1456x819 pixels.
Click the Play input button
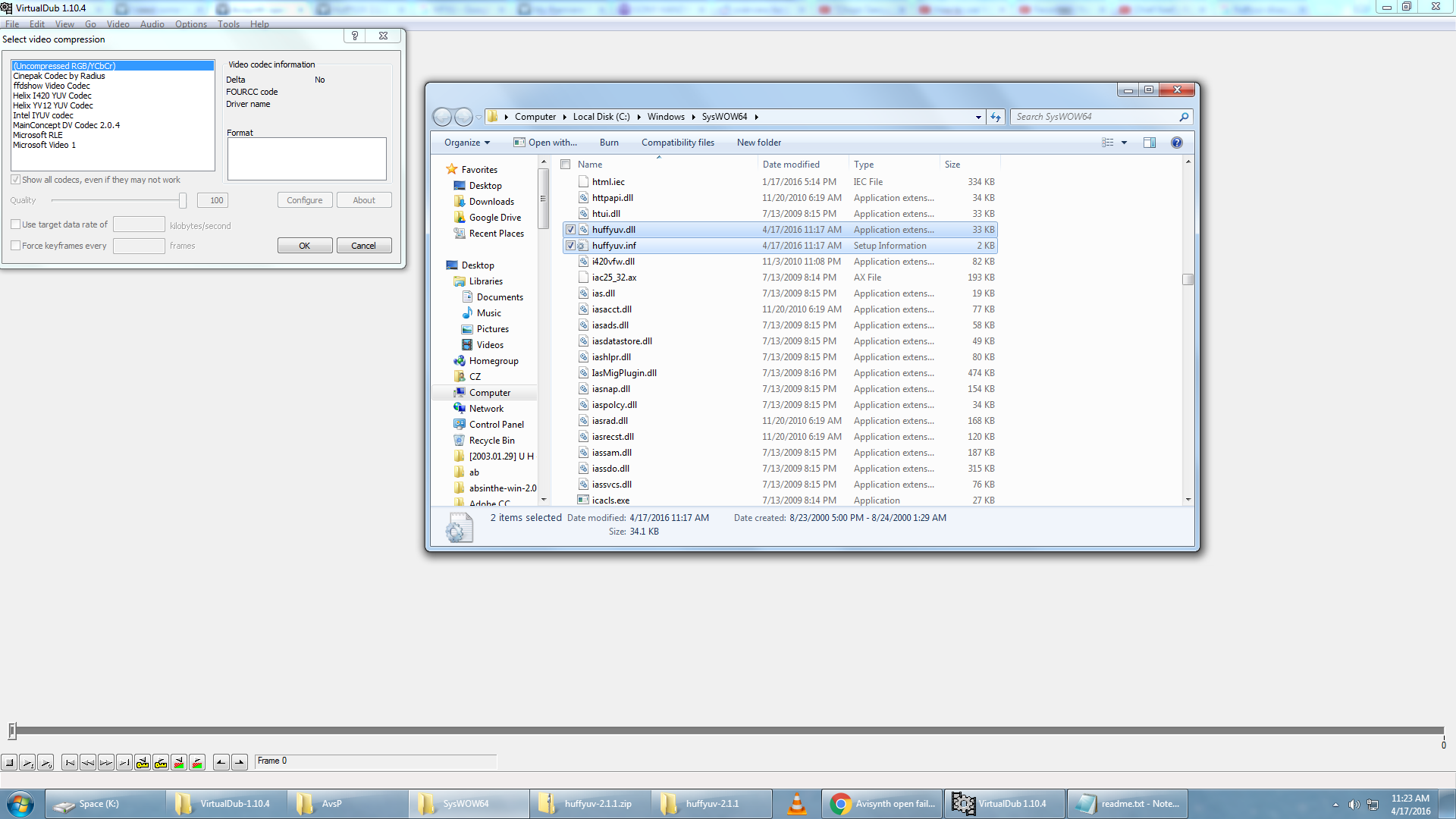point(27,763)
